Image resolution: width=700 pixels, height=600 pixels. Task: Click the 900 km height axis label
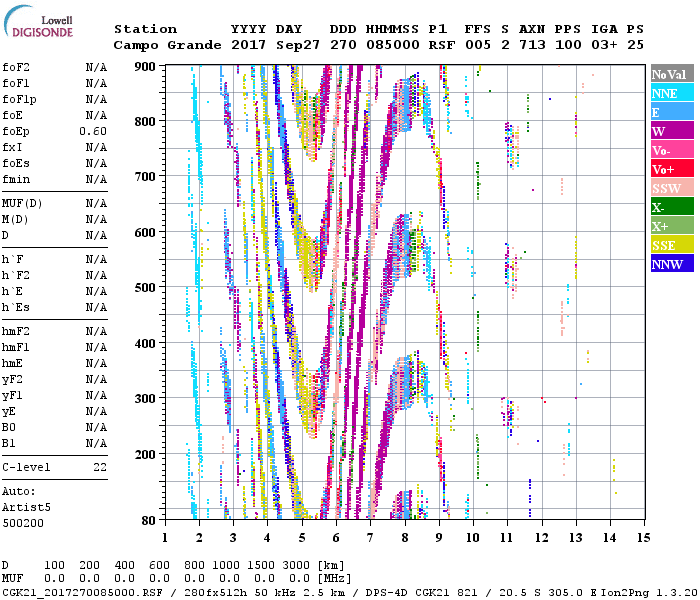click(147, 66)
